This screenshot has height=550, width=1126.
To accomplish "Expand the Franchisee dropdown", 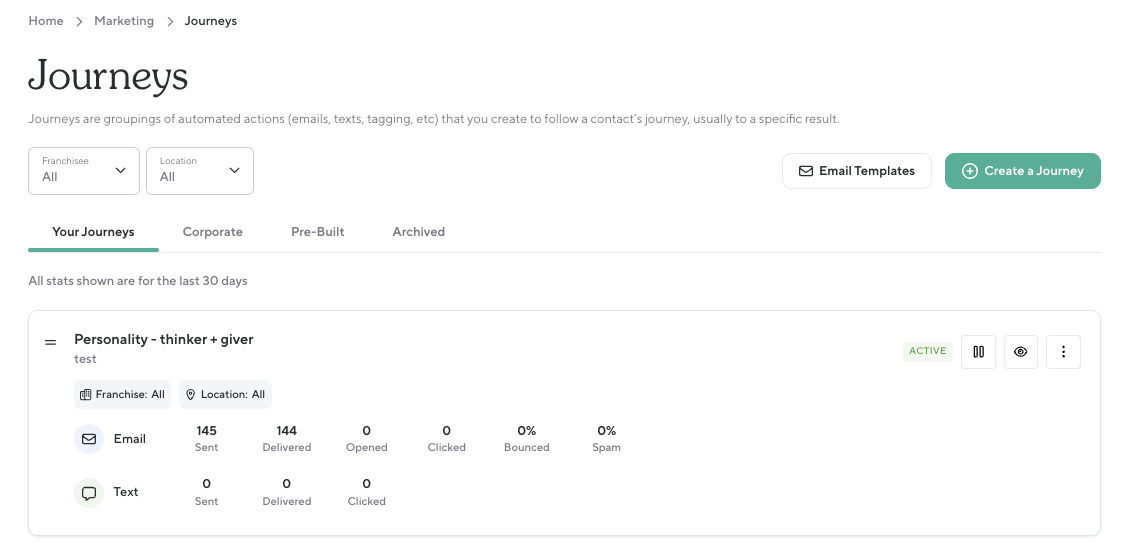I will pos(84,171).
